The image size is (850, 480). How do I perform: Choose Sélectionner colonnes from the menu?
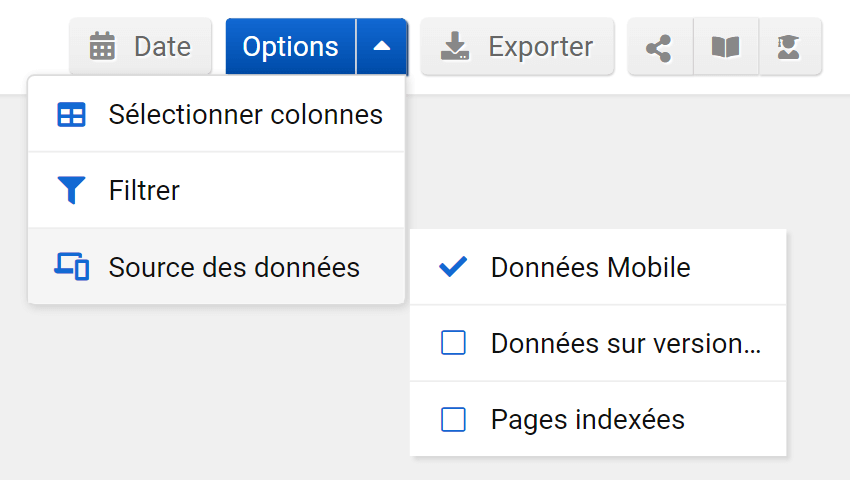pyautogui.click(x=216, y=114)
